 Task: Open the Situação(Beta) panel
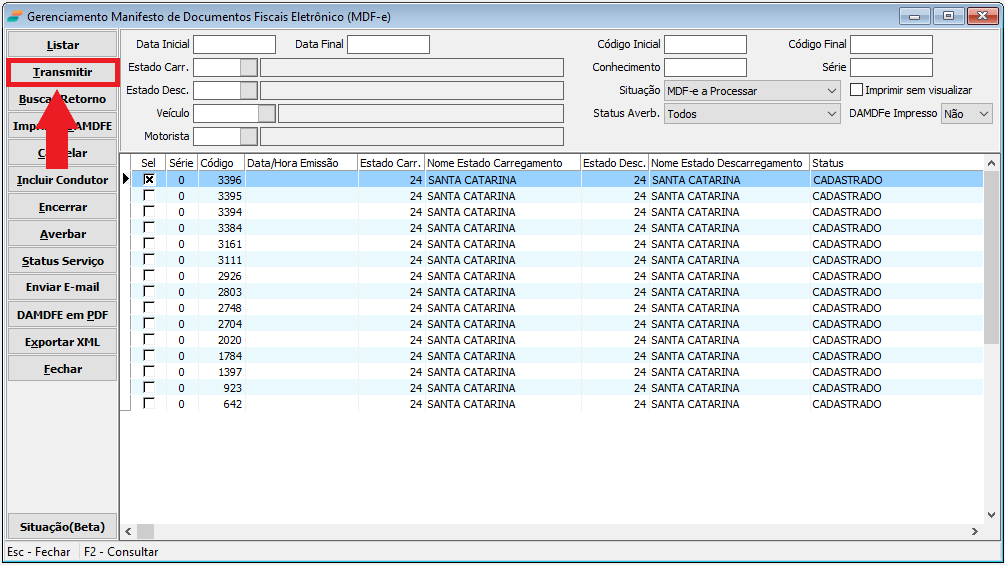(x=62, y=527)
